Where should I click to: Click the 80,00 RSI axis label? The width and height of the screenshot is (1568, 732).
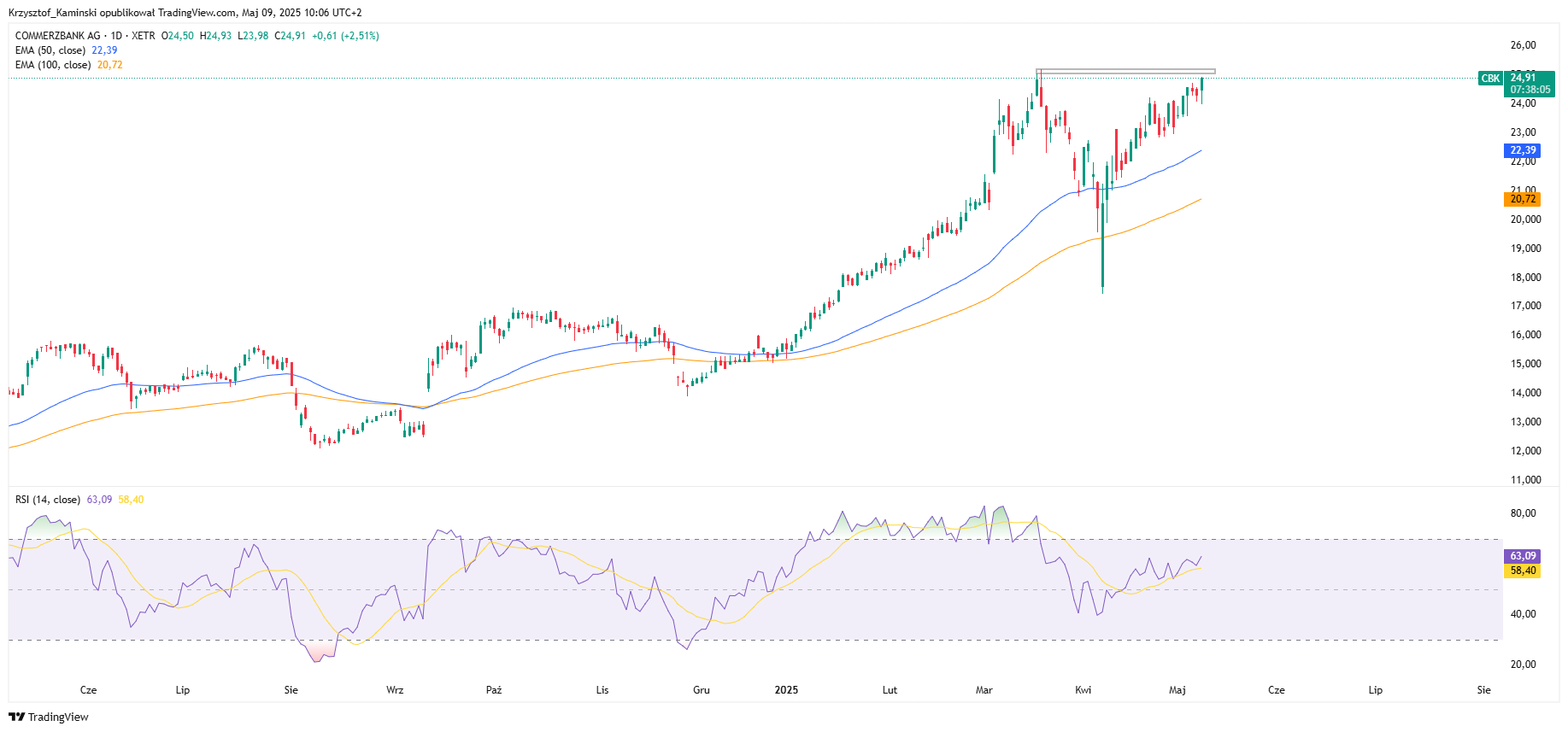click(1523, 513)
